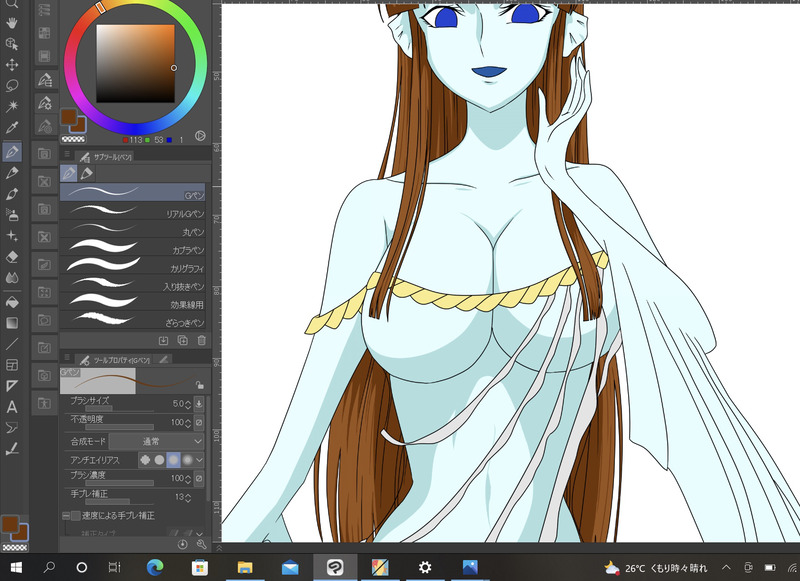This screenshot has height=581, width=800.
Task: Open the 合成モード blending mode dropdown
Action: (x=156, y=441)
